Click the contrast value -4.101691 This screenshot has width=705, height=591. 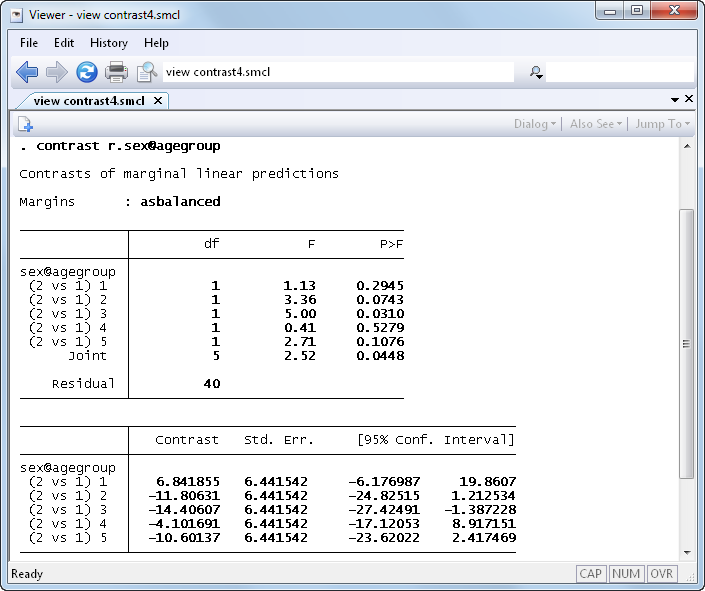(184, 524)
